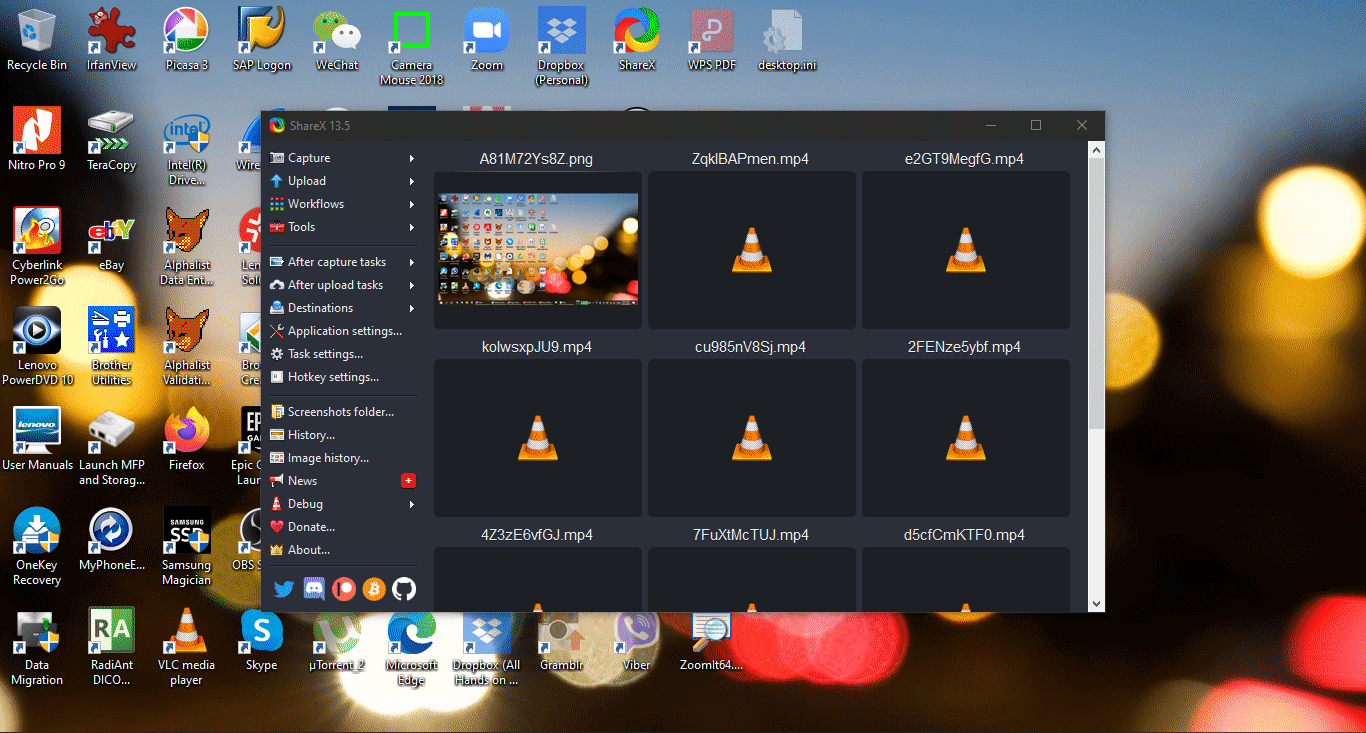Expand the Upload submenu
Screen dimensions: 1366x733
click(x=342, y=181)
